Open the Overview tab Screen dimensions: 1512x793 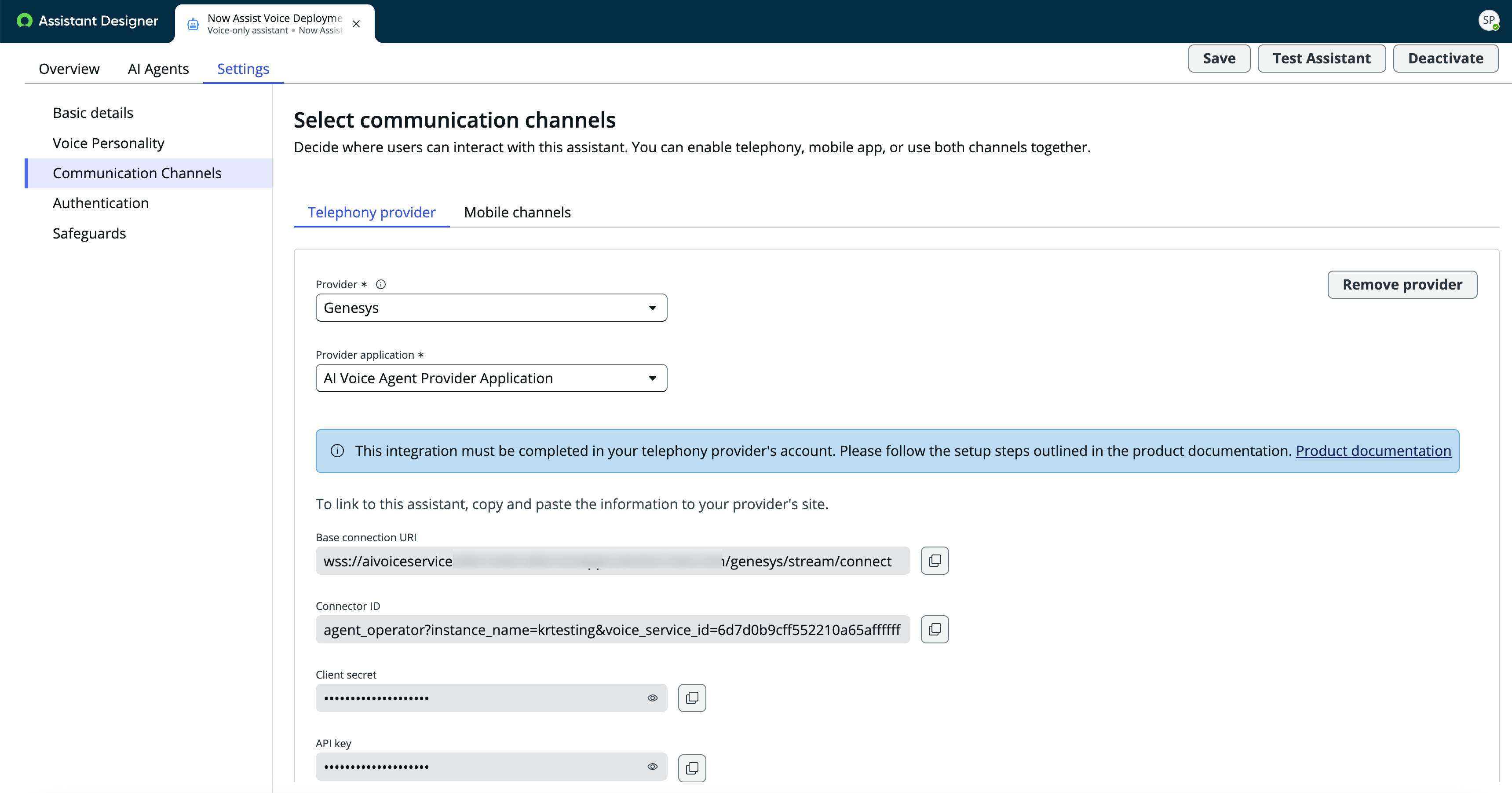pos(69,70)
